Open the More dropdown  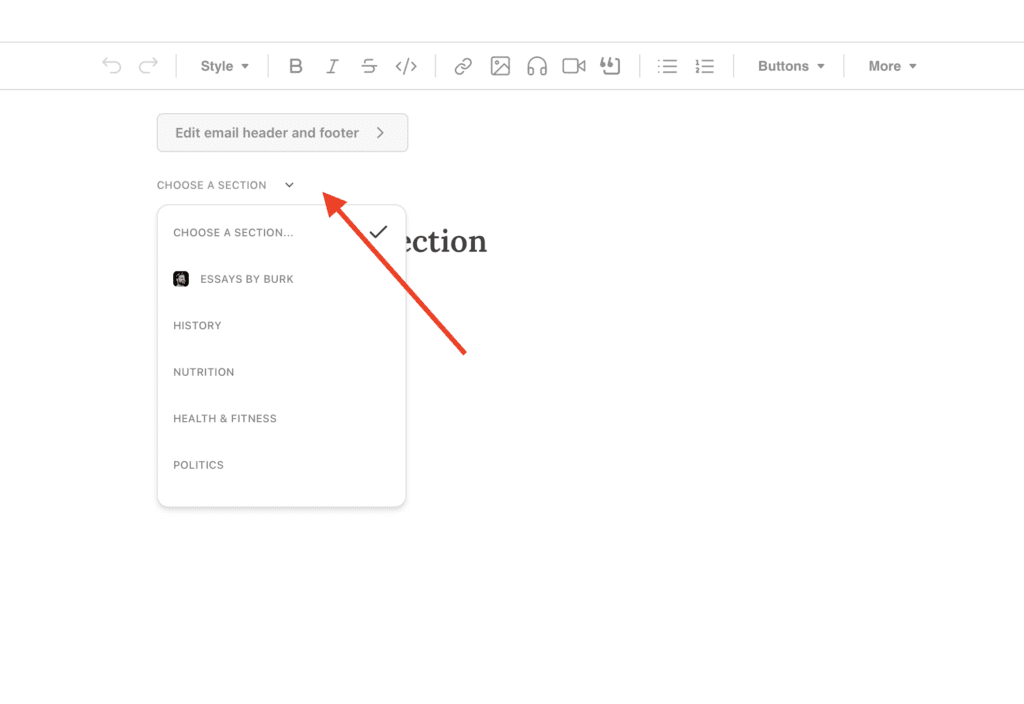pos(891,65)
